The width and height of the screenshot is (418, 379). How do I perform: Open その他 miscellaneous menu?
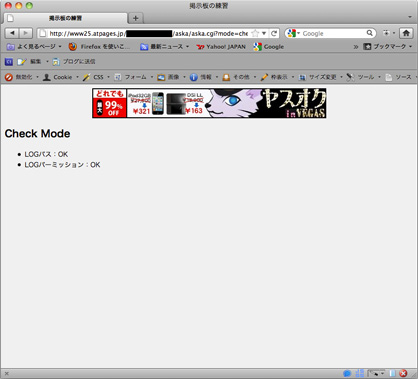pyautogui.click(x=239, y=77)
